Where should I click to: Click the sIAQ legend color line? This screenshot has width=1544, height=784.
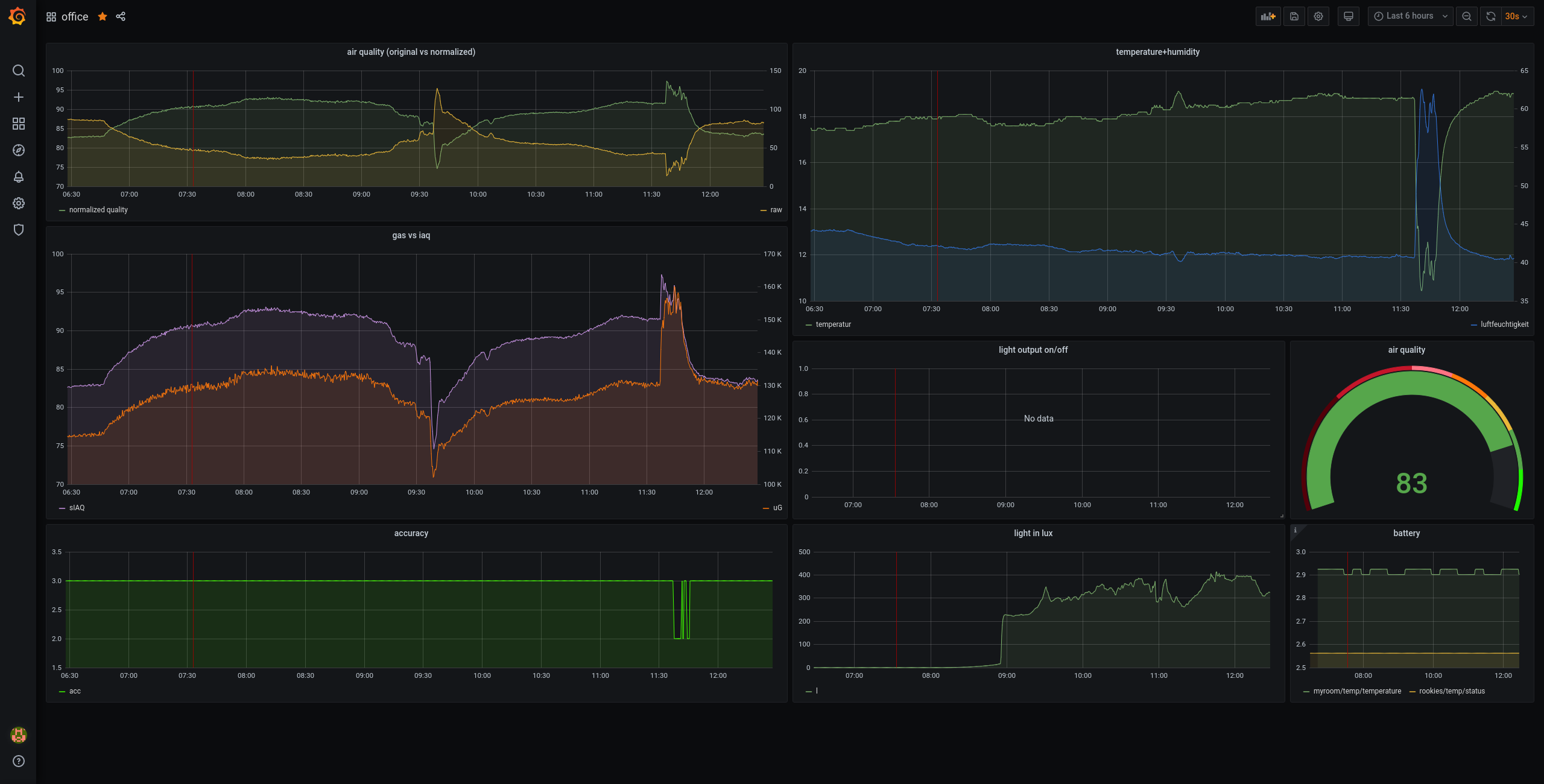tap(62, 508)
